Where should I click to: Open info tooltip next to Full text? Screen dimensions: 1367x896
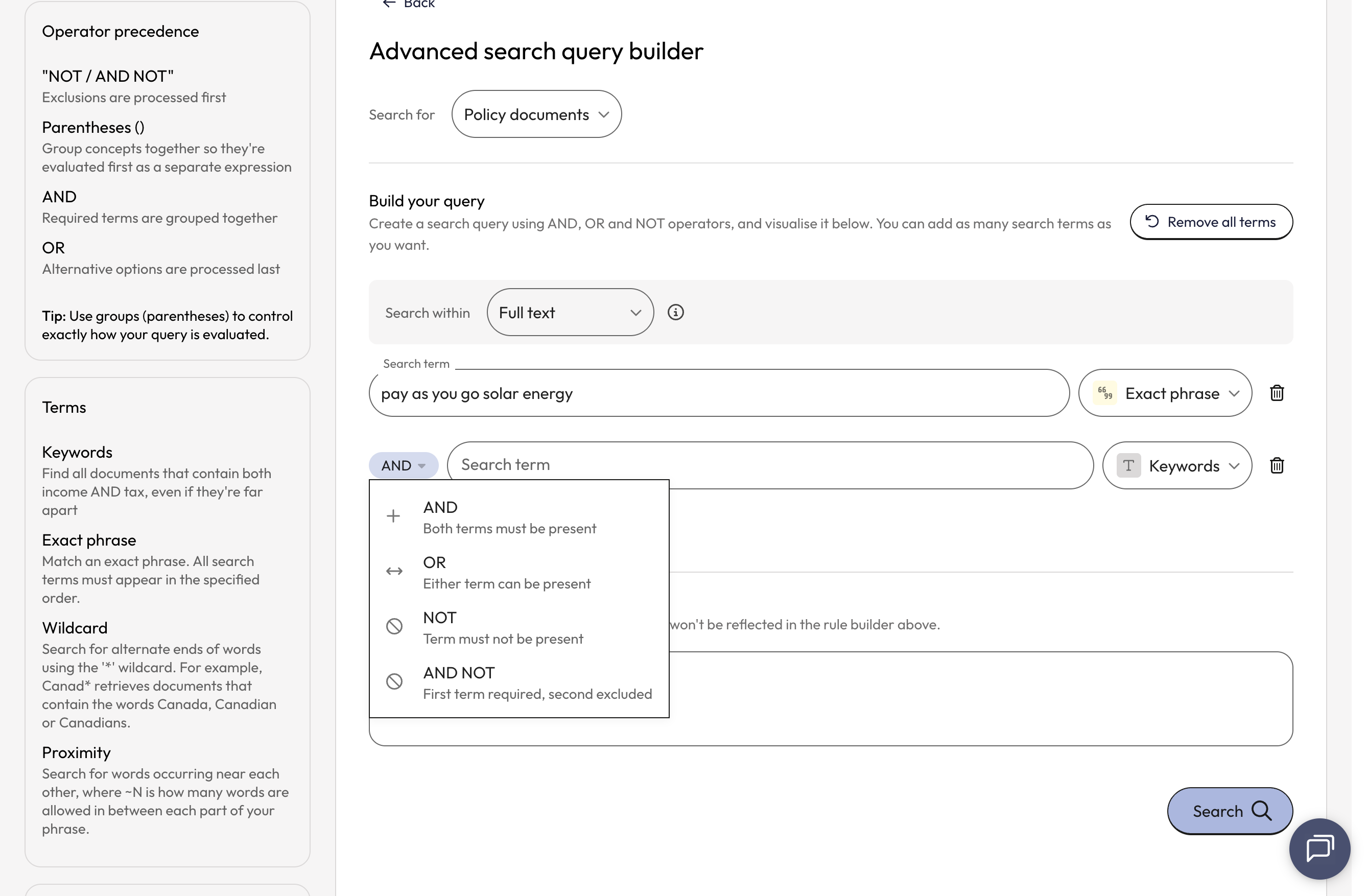coord(675,312)
